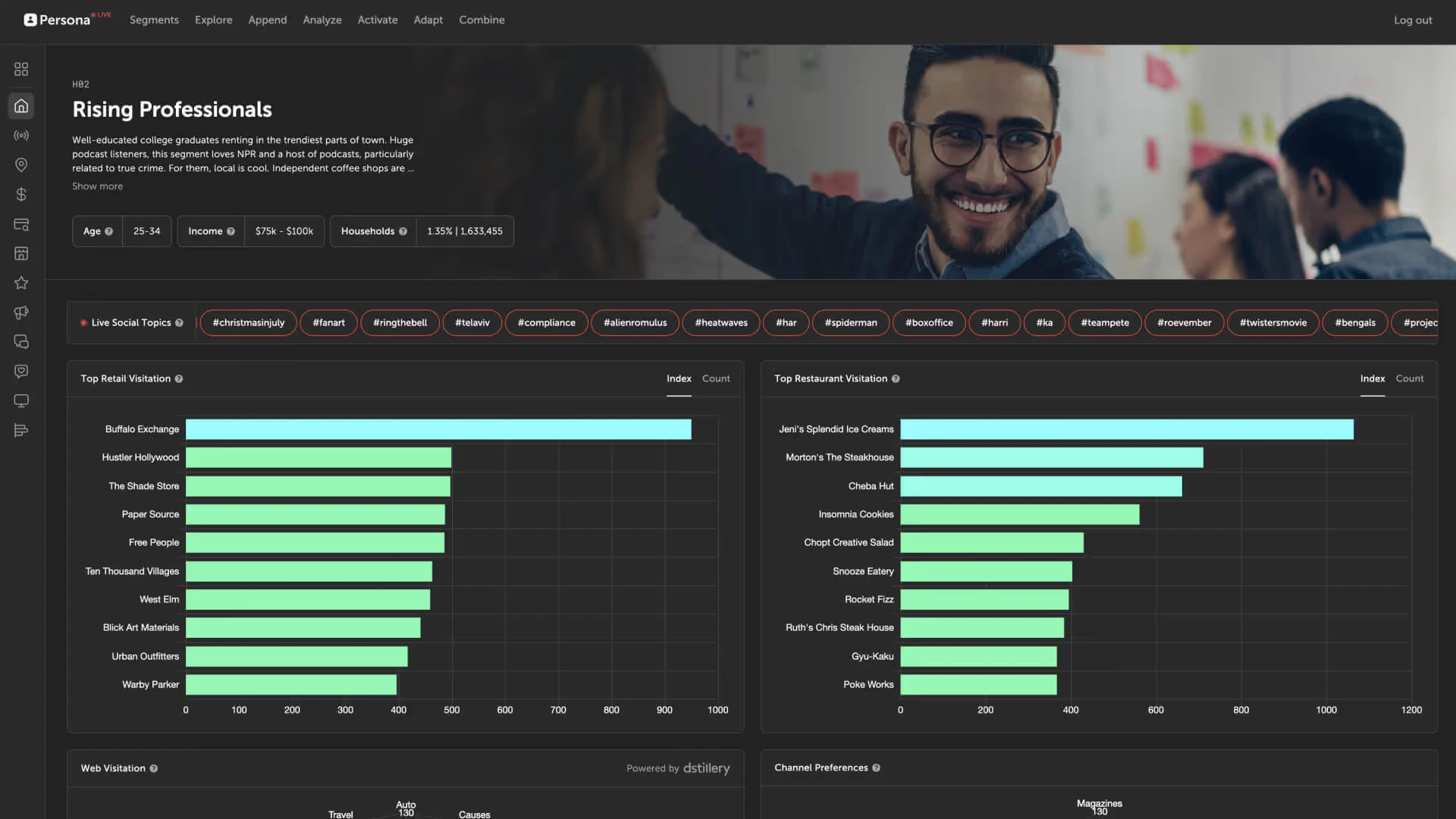1456x819 pixels.
Task: Click the home icon in sidebar
Action: 21,106
